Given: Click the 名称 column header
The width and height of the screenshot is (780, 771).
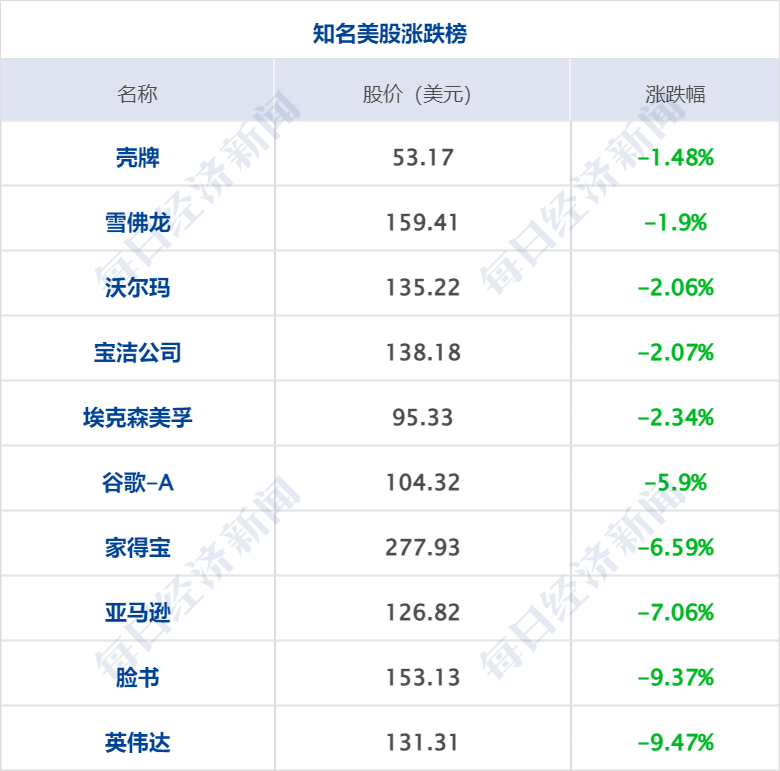Looking at the screenshot, I should [x=137, y=94].
